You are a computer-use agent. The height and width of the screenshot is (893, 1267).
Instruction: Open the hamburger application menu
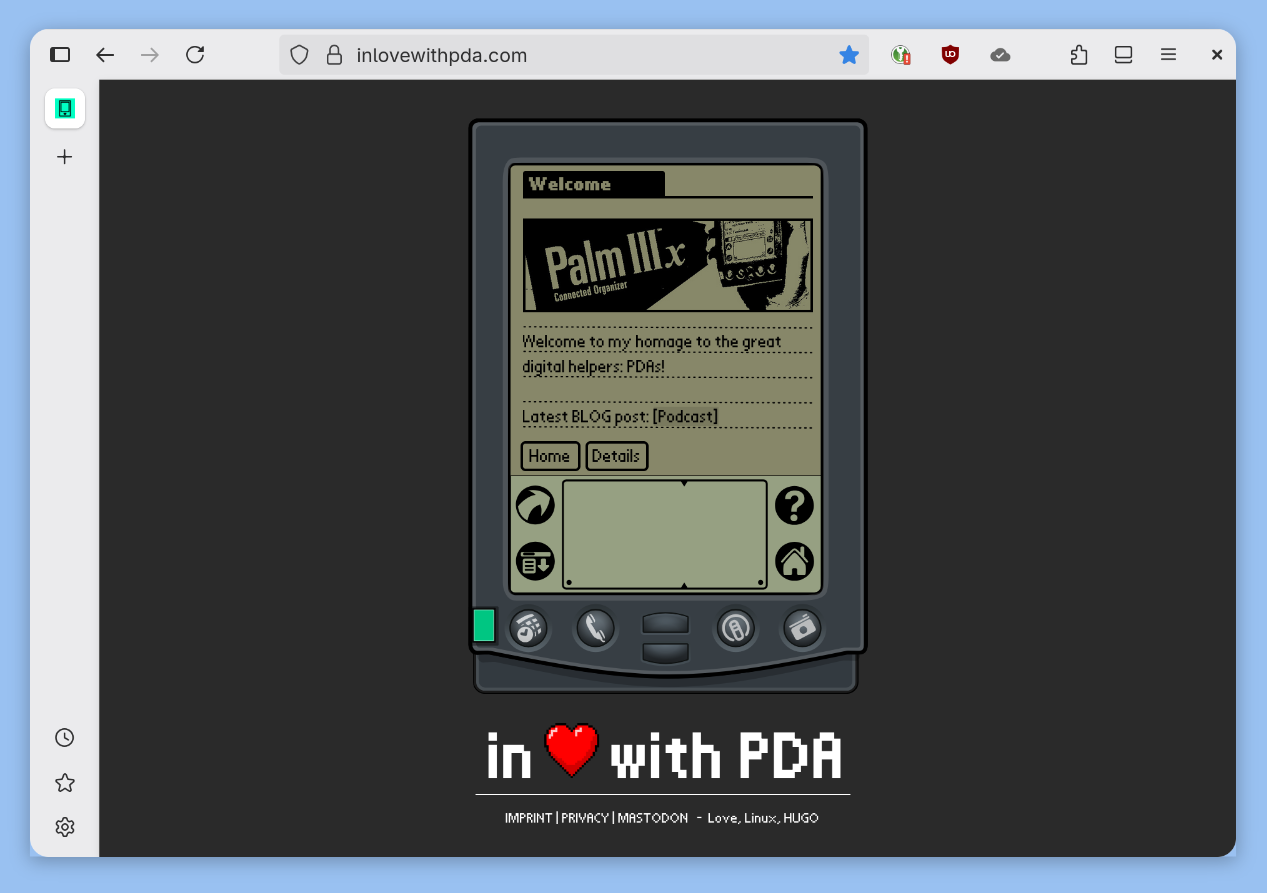[x=1168, y=55]
